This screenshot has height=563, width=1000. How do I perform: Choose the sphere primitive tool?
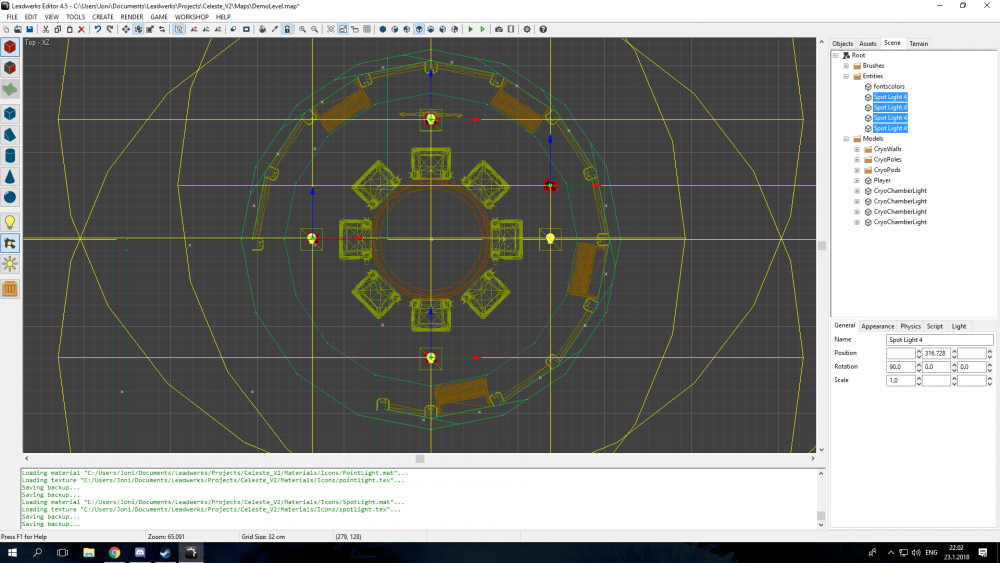click(x=10, y=197)
